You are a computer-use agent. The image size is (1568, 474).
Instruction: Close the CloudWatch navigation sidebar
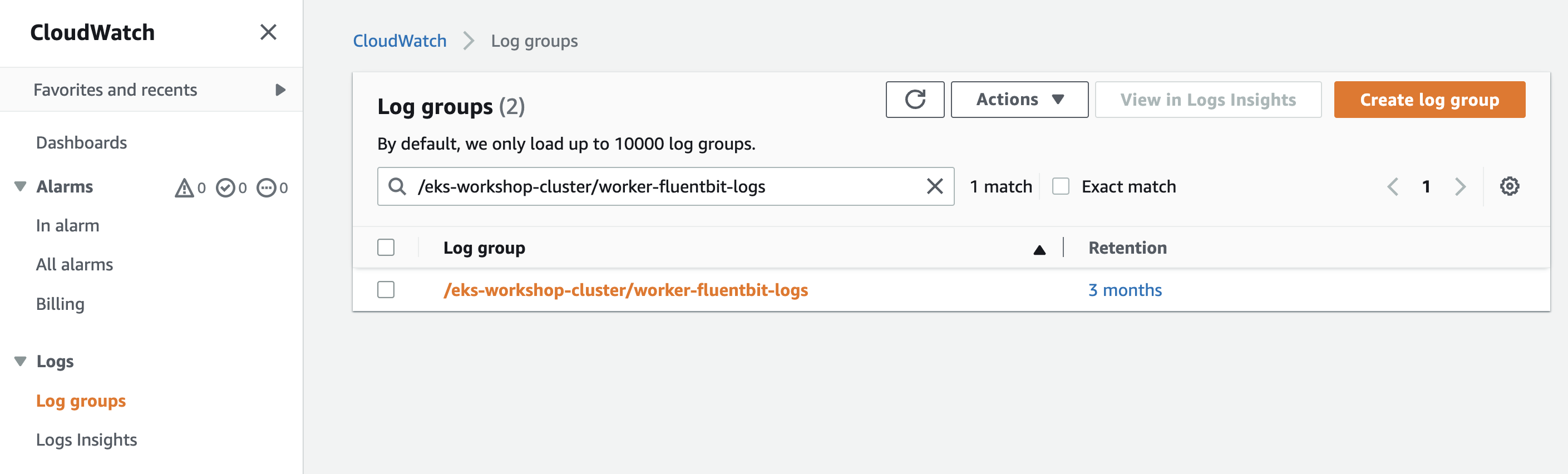[268, 32]
